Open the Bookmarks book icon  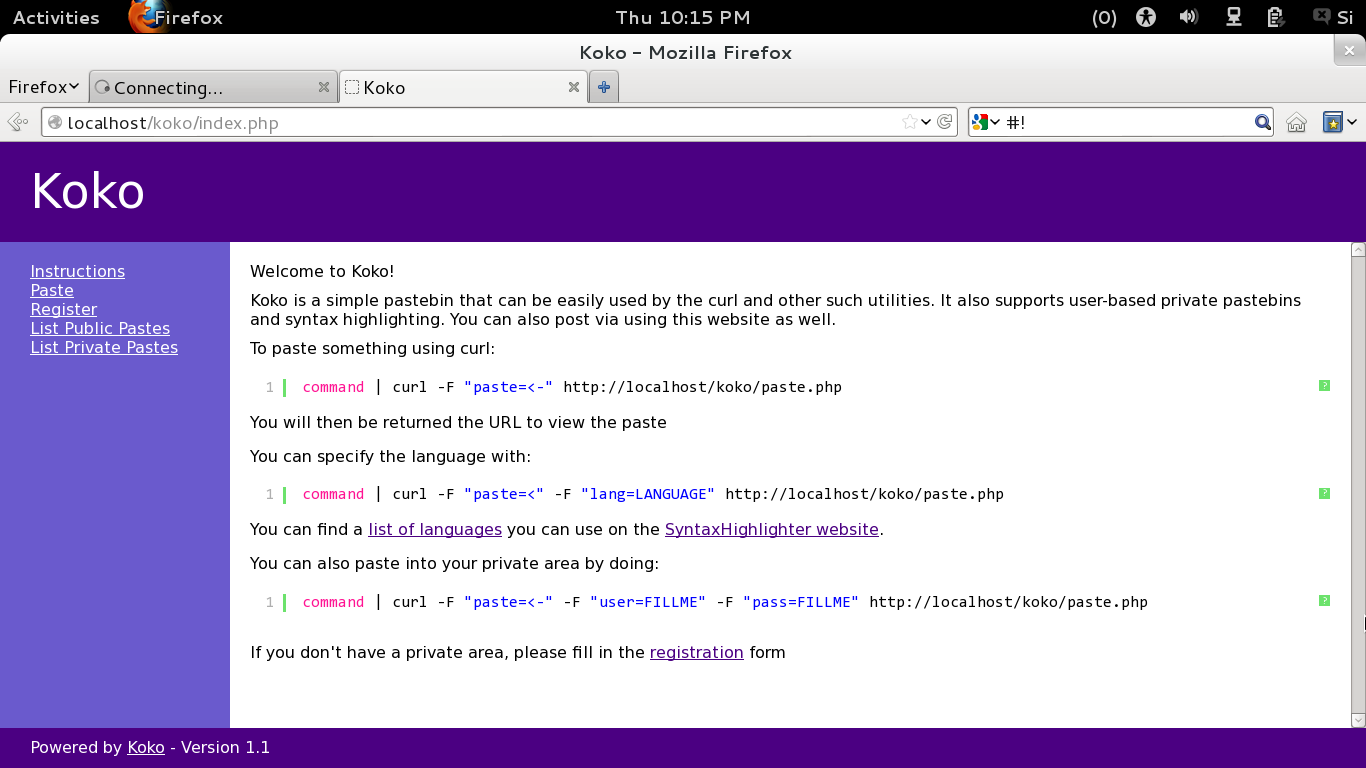(x=1333, y=121)
